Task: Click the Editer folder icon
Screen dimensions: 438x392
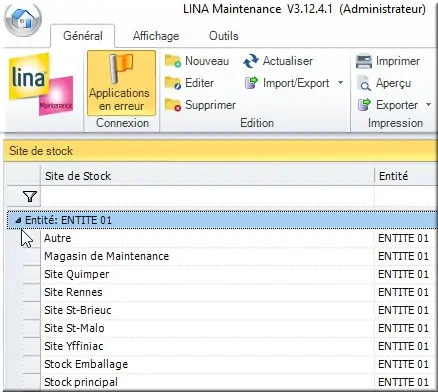Action: (173, 83)
